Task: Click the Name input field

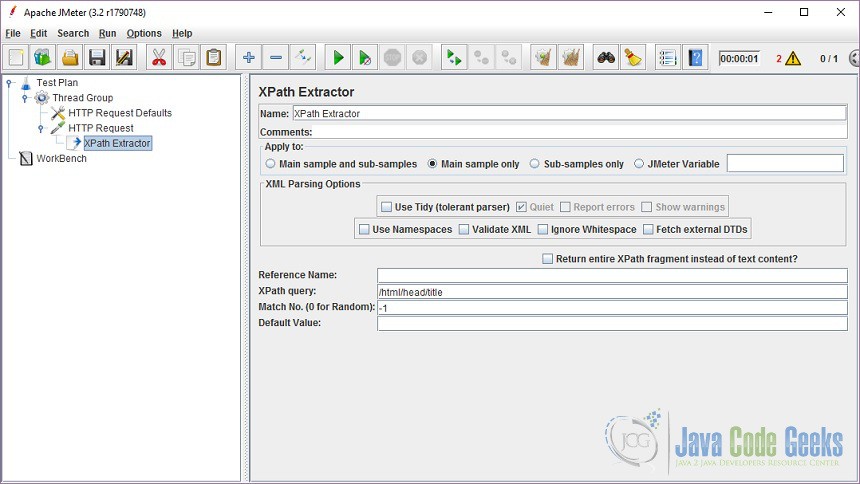Action: (569, 114)
